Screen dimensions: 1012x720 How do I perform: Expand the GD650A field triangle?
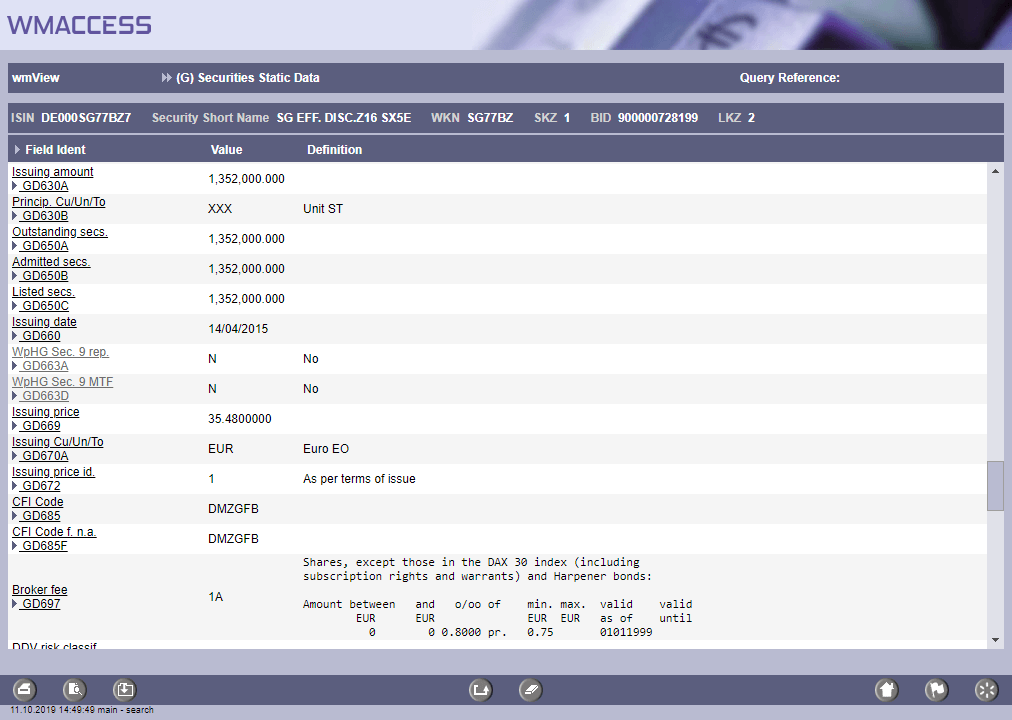click(15, 246)
